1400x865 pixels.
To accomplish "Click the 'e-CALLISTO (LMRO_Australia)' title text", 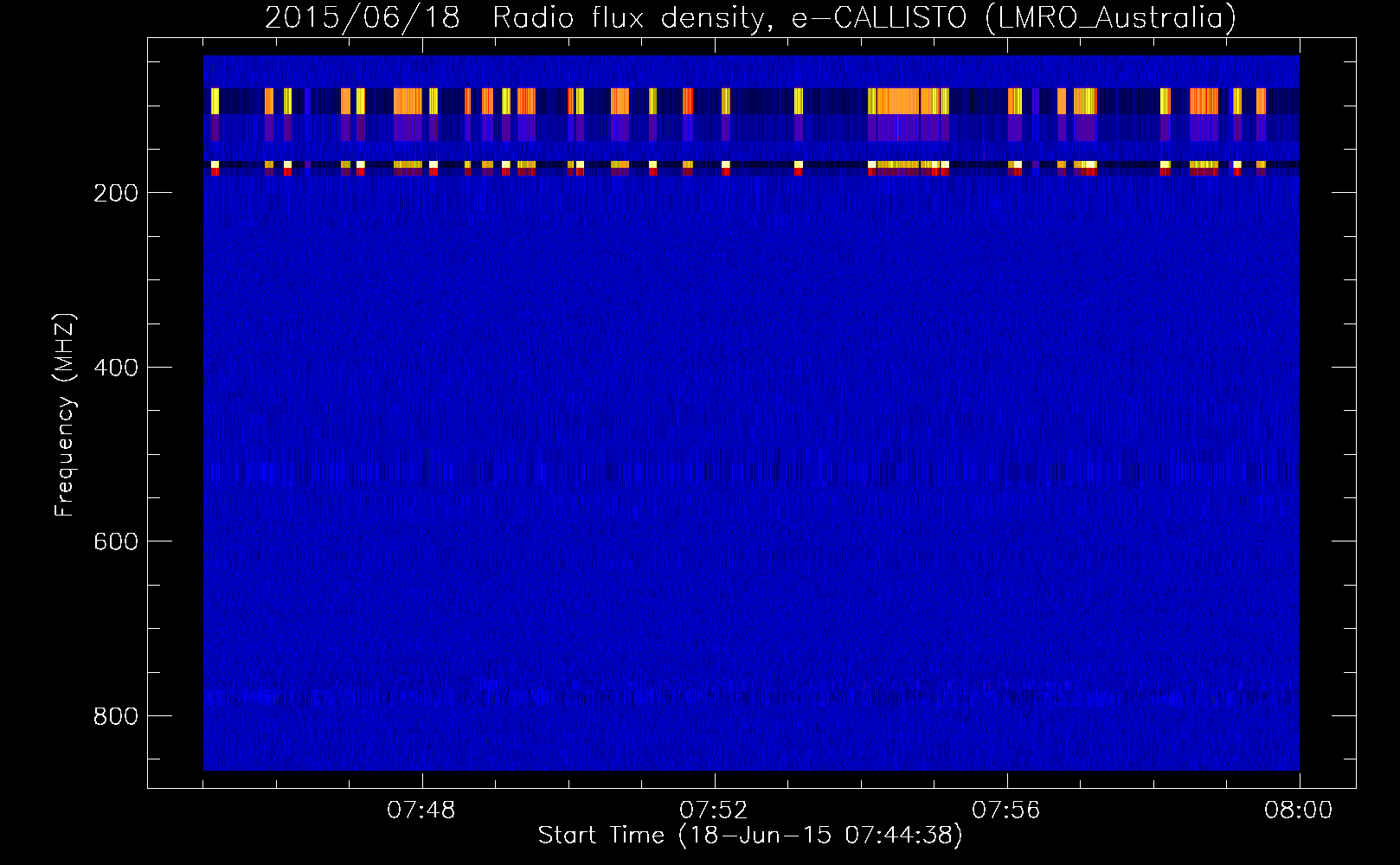I will pos(1014,18).
